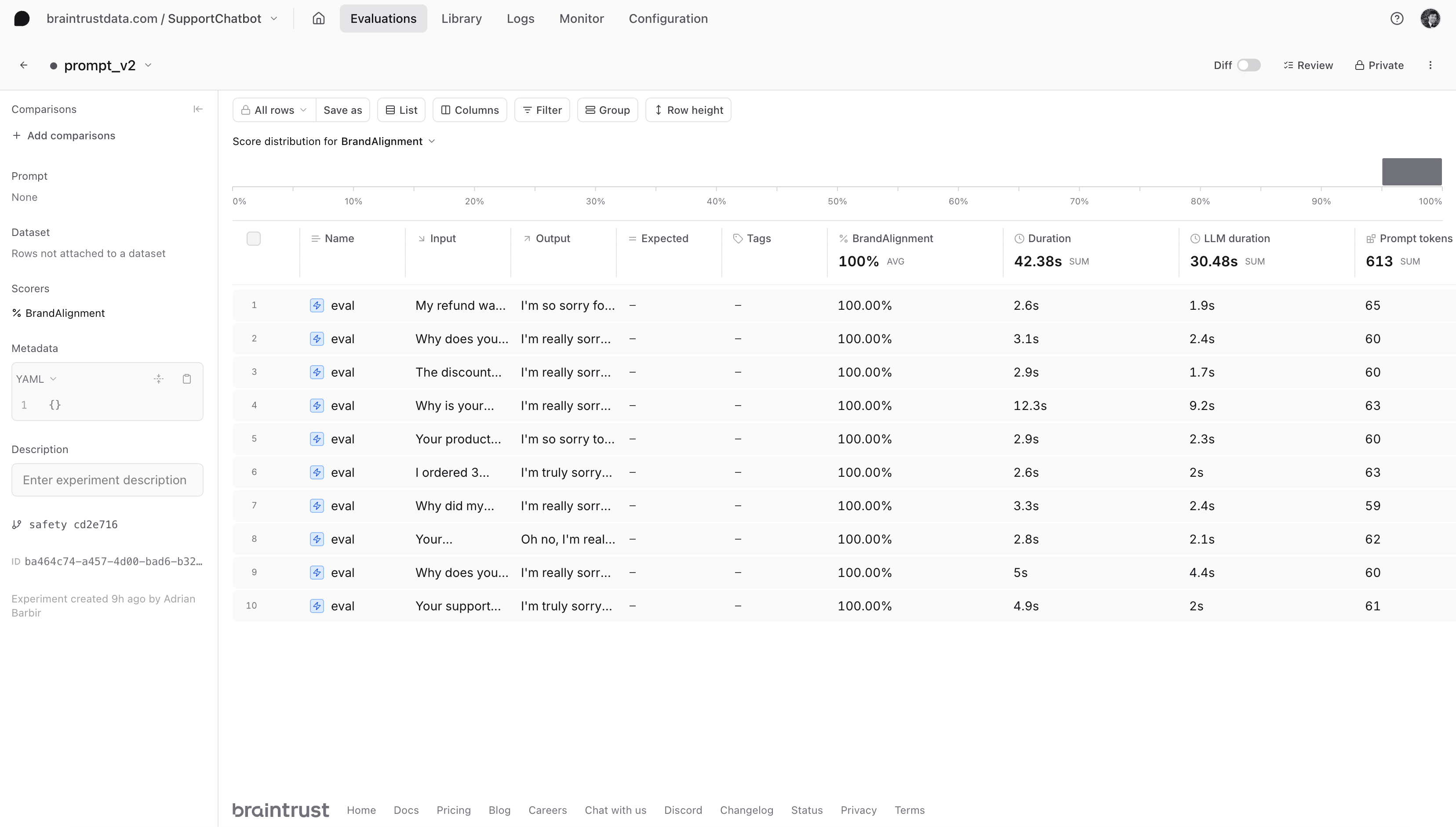This screenshot has width=1456, height=827.
Task: Open the All rows view dropdown
Action: coord(274,110)
